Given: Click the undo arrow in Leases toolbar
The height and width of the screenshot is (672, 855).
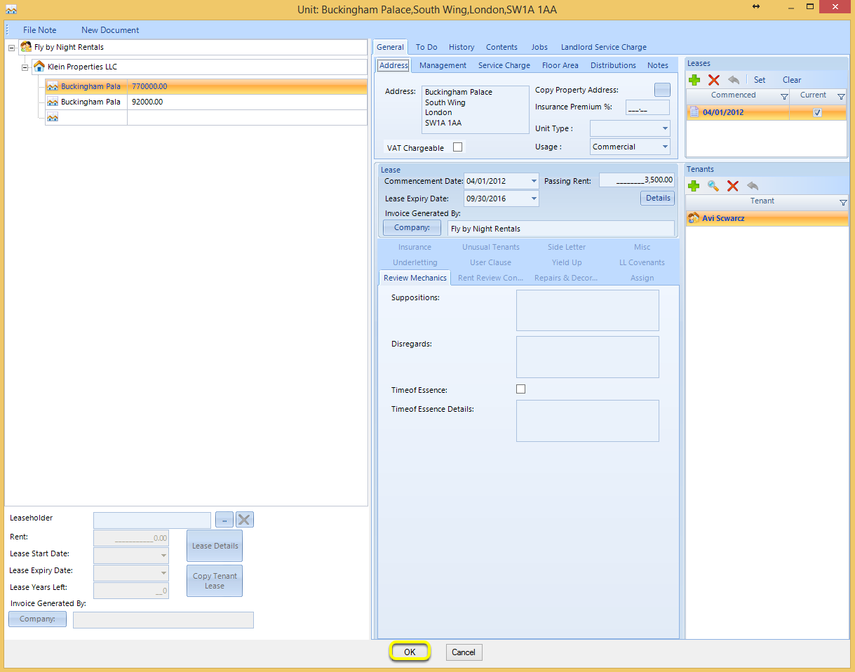Looking at the screenshot, I should click(733, 80).
